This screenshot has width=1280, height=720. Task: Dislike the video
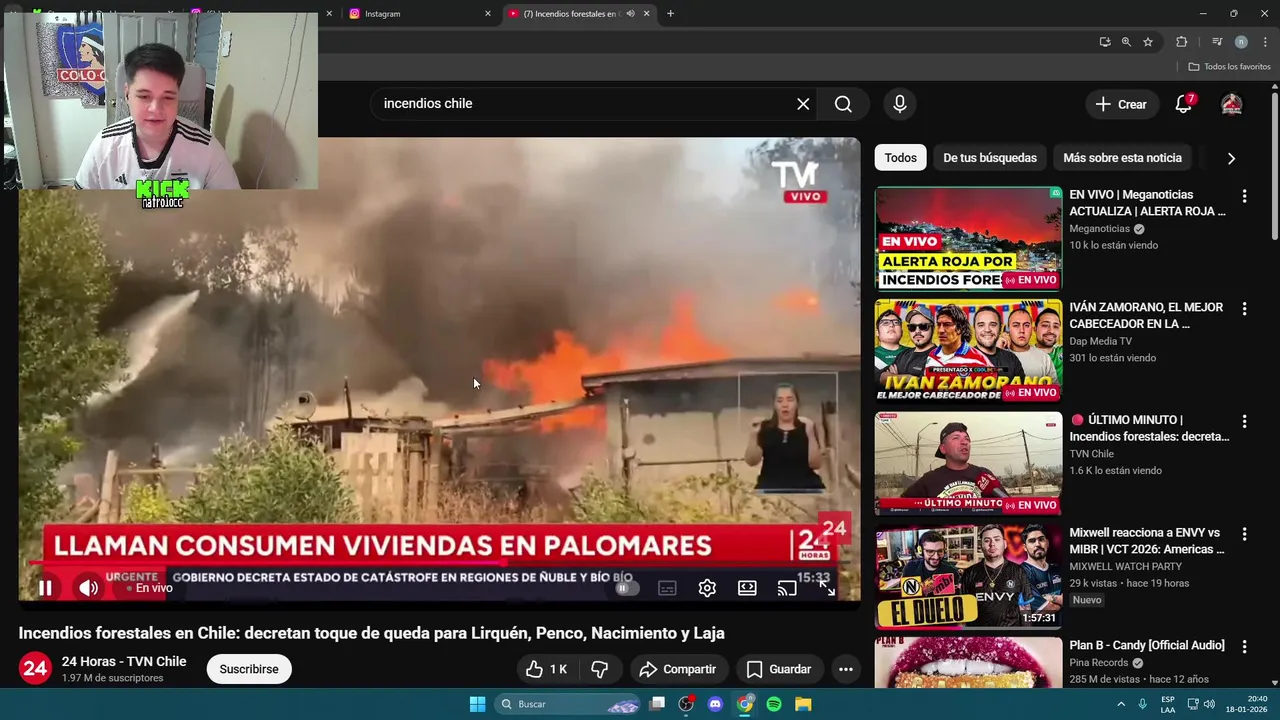point(600,669)
